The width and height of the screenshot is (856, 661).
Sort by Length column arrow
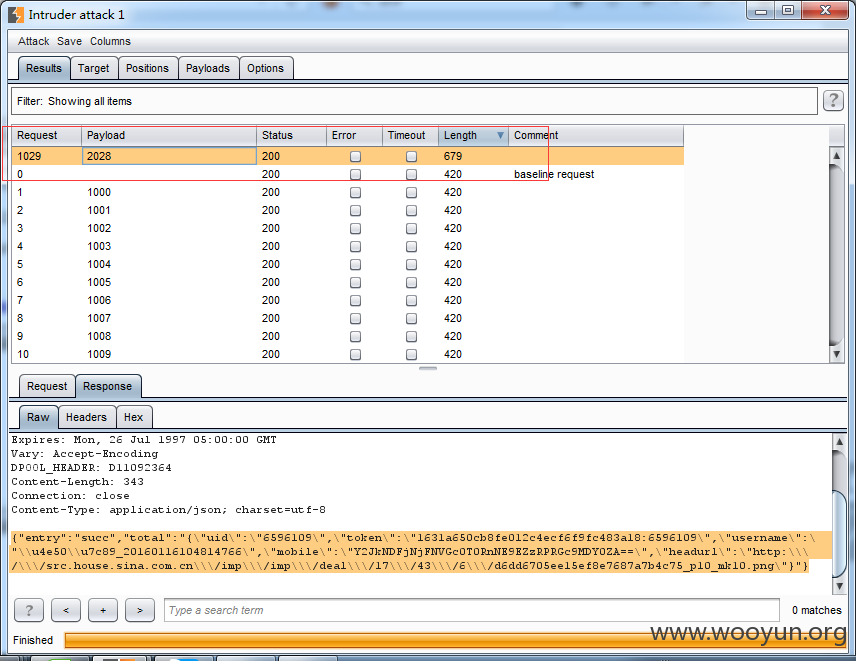(x=500, y=135)
